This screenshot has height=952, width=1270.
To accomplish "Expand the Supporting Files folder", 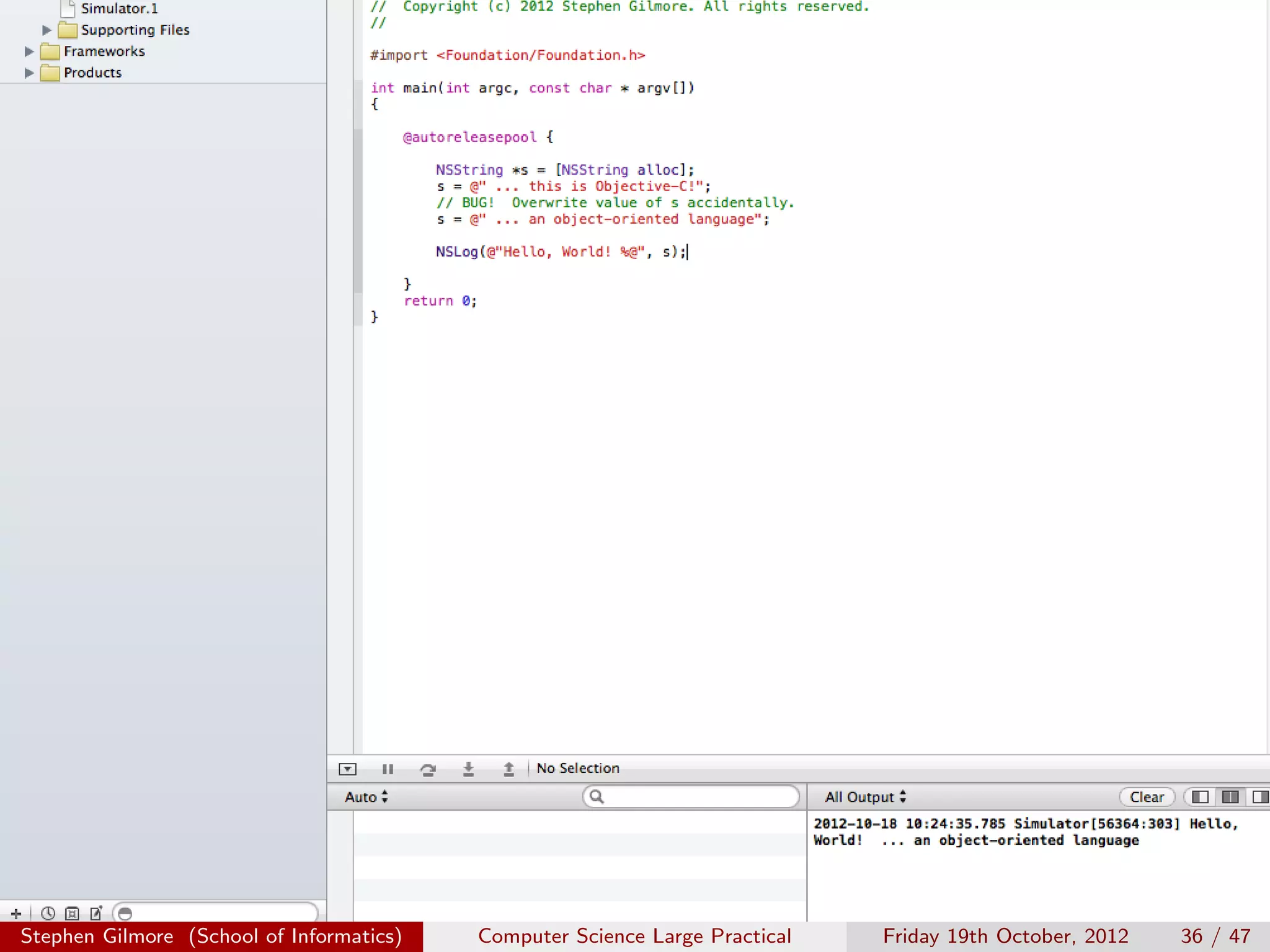I will [x=47, y=30].
